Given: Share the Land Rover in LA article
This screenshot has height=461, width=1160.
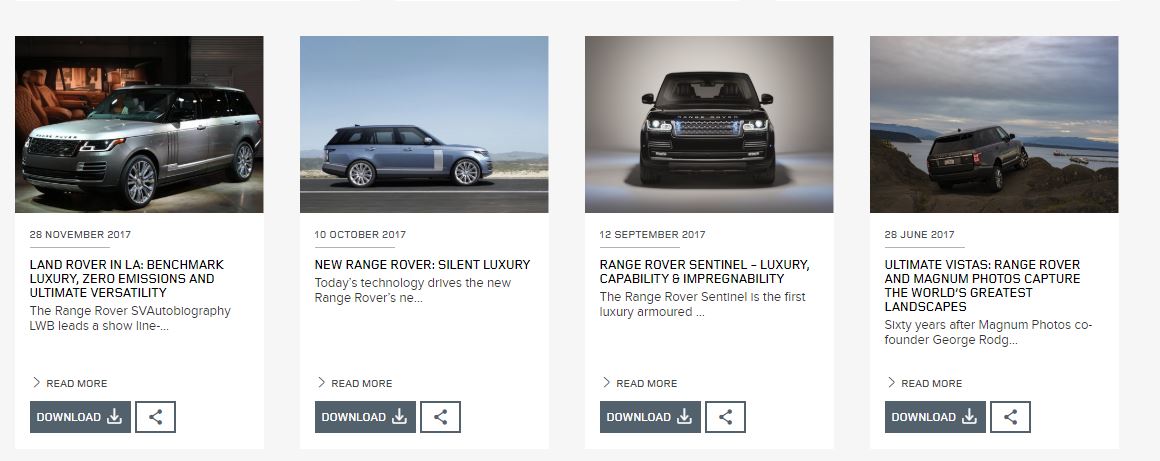Looking at the screenshot, I should pyautogui.click(x=155, y=417).
